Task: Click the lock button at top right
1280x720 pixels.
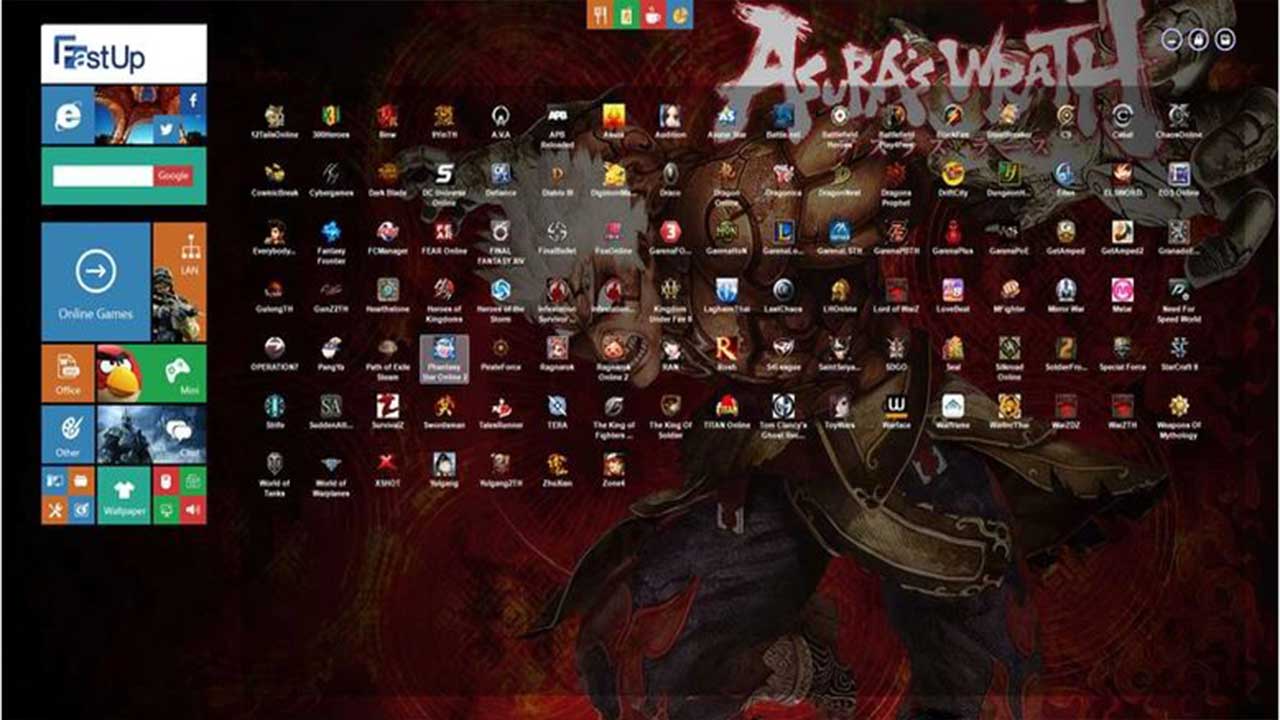Action: [1198, 39]
